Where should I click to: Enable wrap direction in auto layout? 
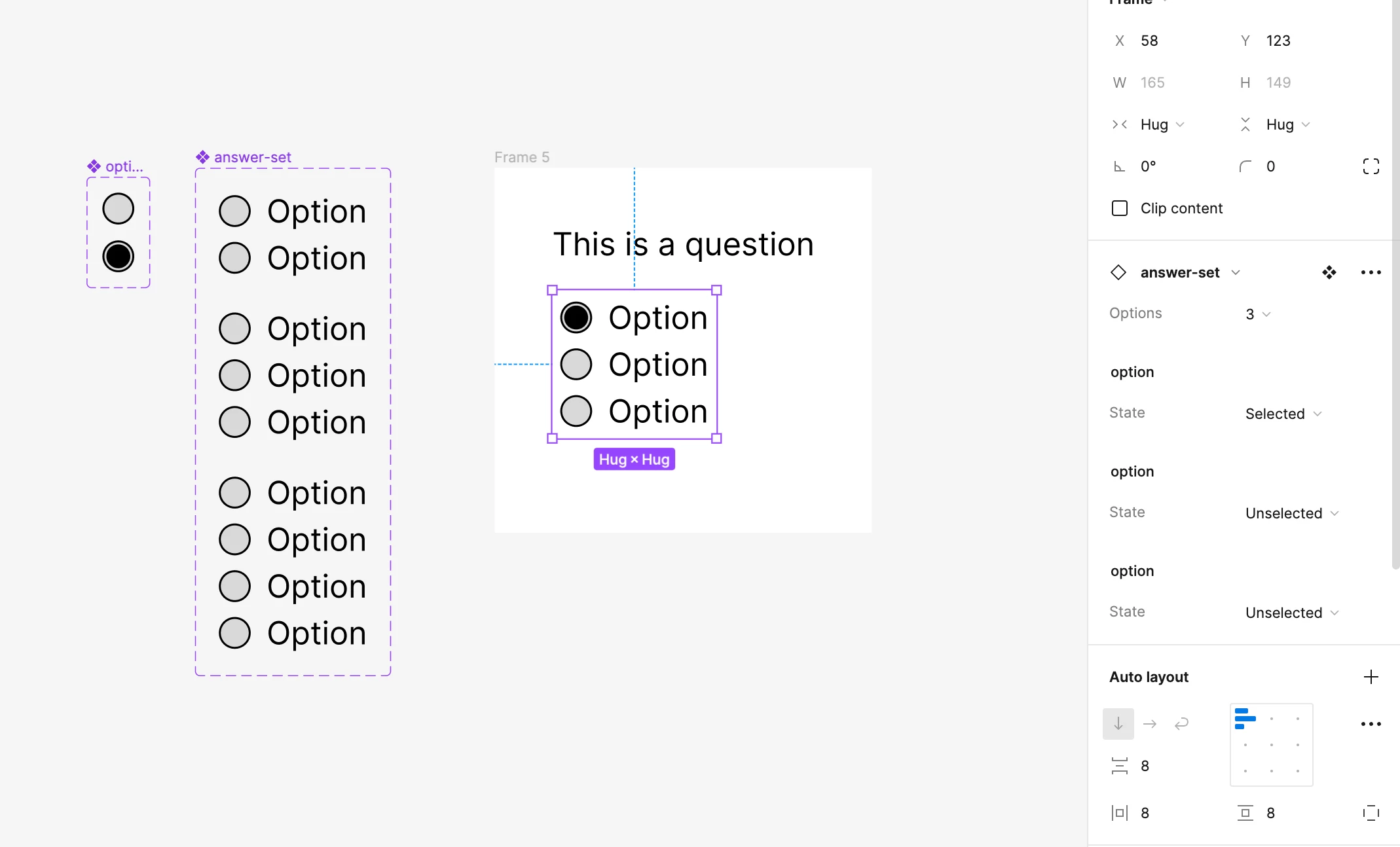click(1181, 724)
